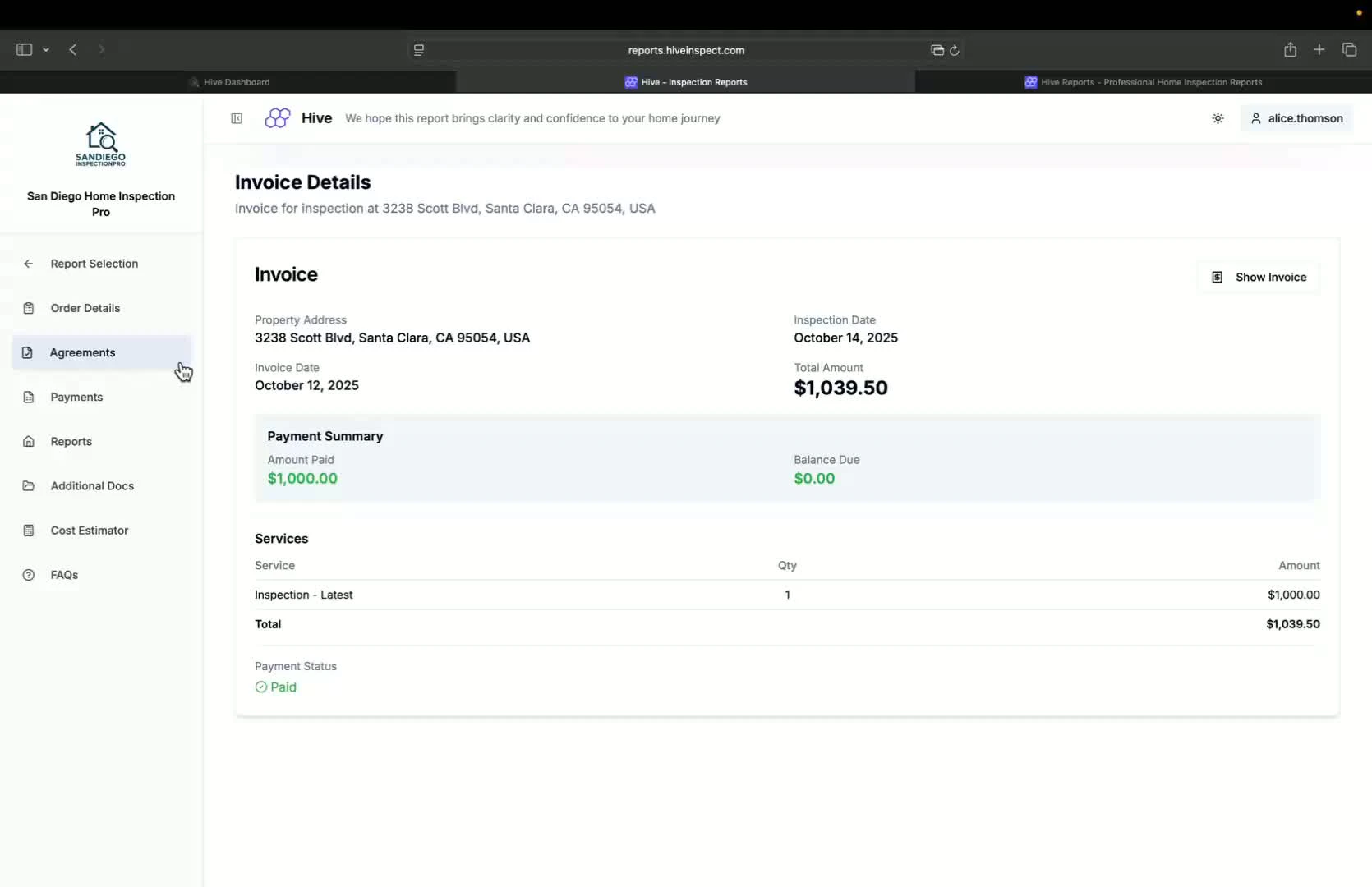The height and width of the screenshot is (887, 1372).
Task: Click the Cost Estimator calculator icon
Action: (x=29, y=531)
